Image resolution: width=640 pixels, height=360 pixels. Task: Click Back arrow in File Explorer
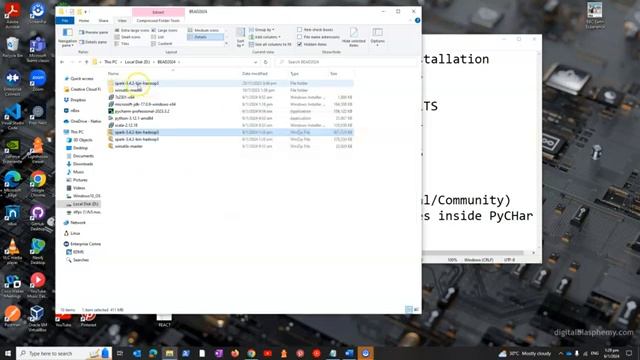(x=62, y=62)
